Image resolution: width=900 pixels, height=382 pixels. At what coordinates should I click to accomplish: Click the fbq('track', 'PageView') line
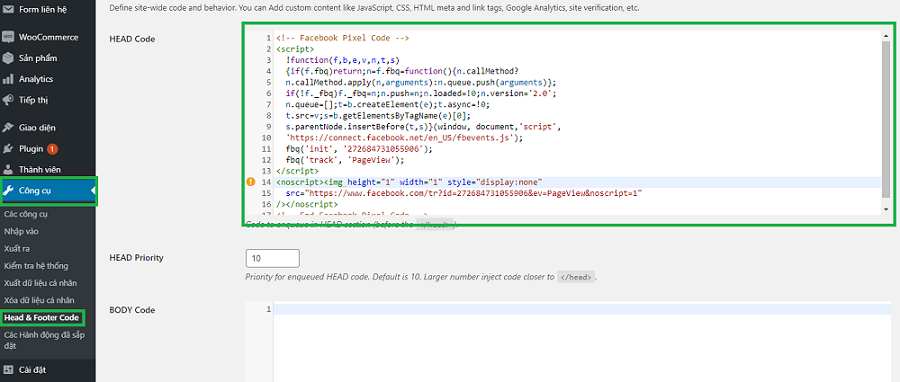pyautogui.click(x=344, y=160)
